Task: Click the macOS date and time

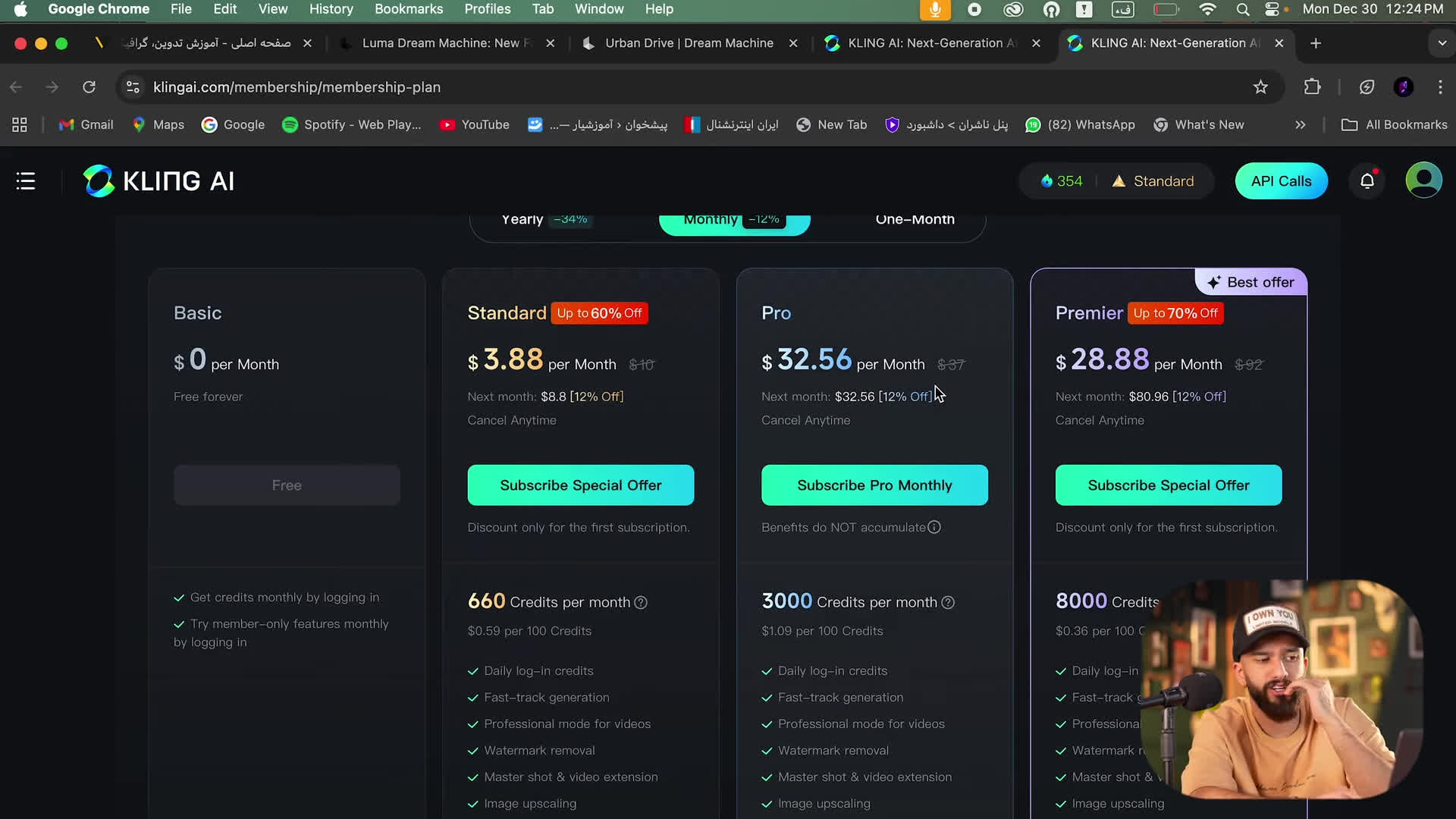Action: tap(1373, 9)
